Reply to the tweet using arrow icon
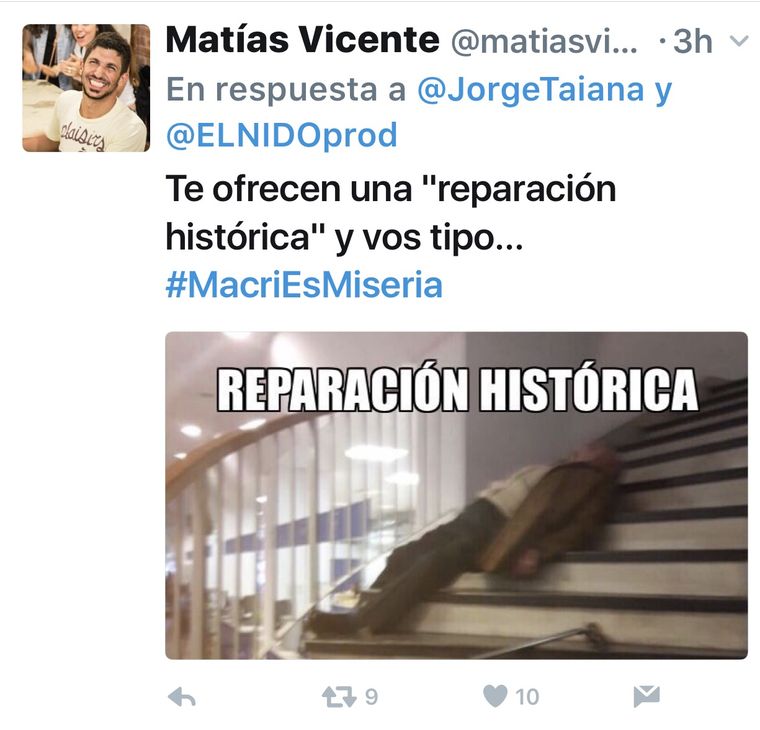The height and width of the screenshot is (730, 760). (x=182, y=698)
